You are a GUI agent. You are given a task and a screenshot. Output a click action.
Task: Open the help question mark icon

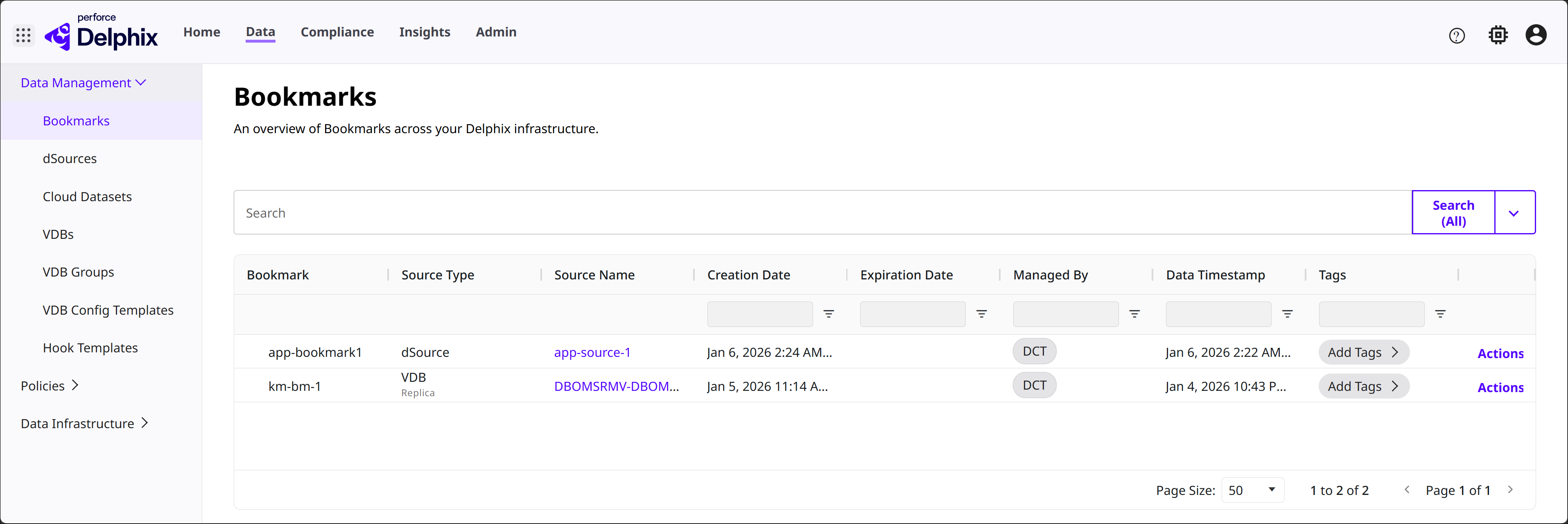click(x=1457, y=36)
